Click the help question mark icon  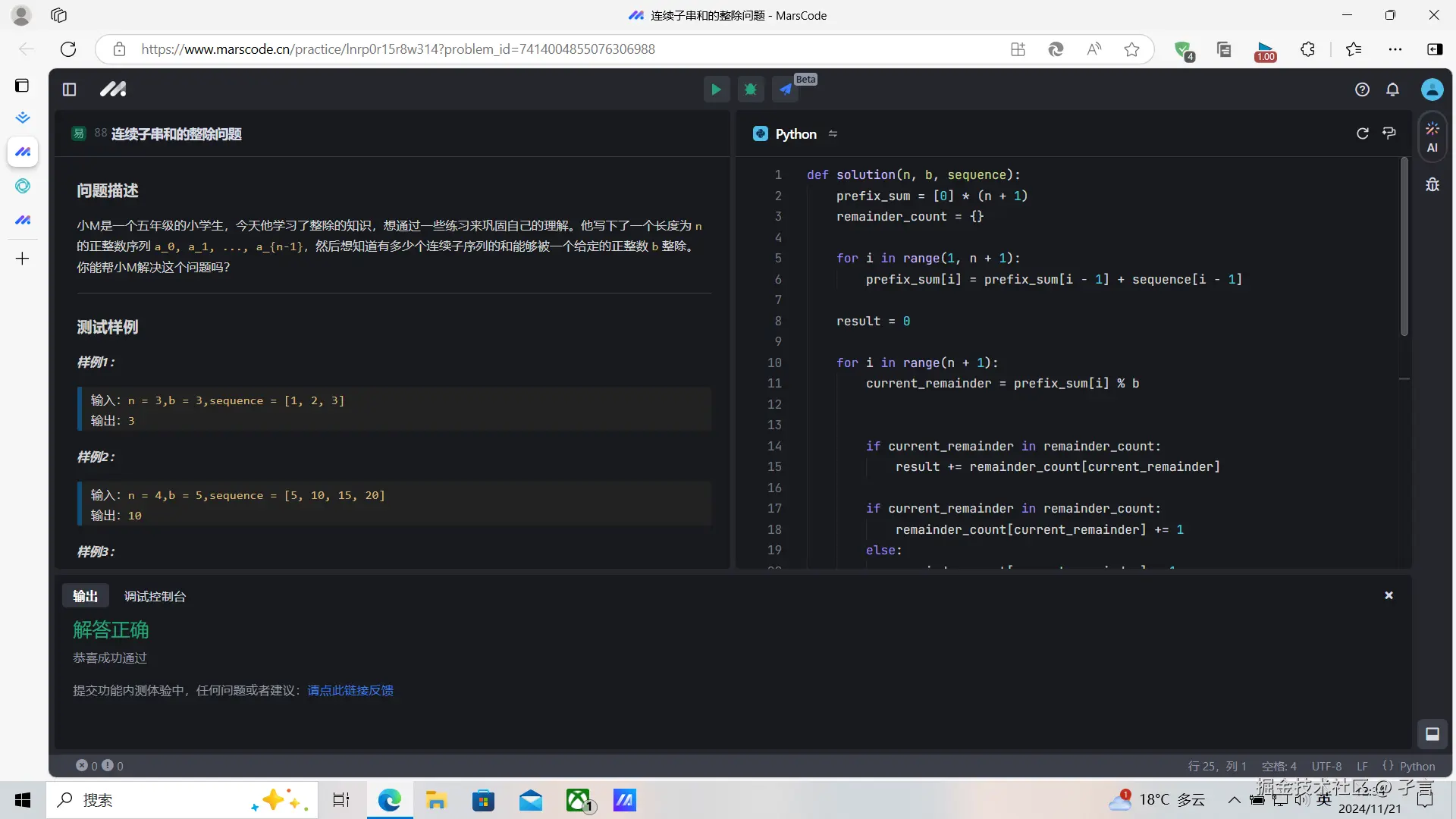[x=1362, y=89]
